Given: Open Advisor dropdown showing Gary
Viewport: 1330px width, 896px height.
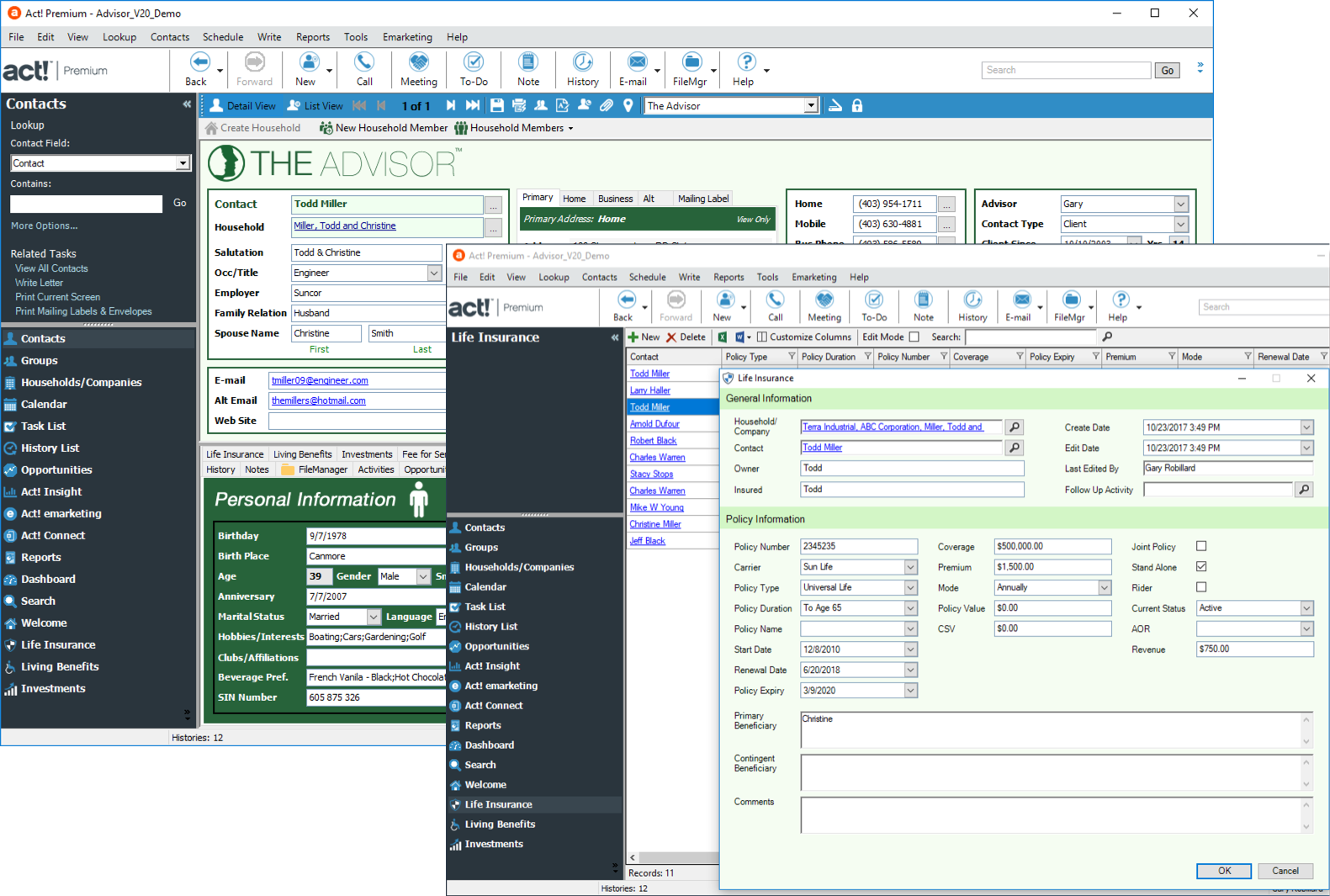Looking at the screenshot, I should tap(1181, 204).
